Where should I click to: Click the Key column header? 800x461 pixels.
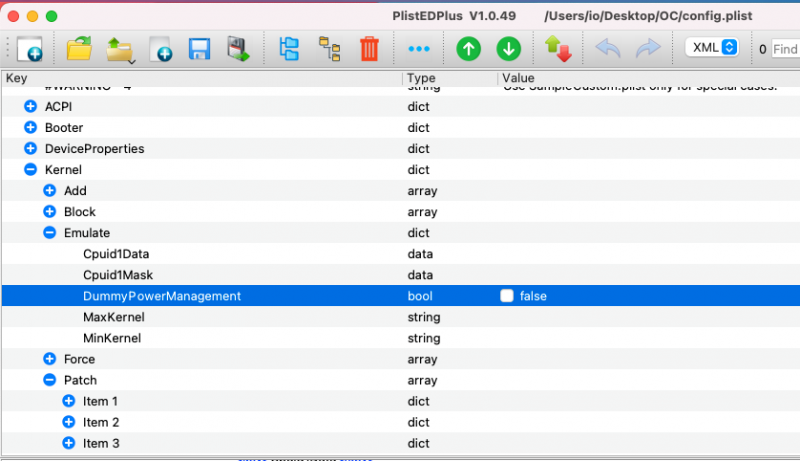pos(202,78)
